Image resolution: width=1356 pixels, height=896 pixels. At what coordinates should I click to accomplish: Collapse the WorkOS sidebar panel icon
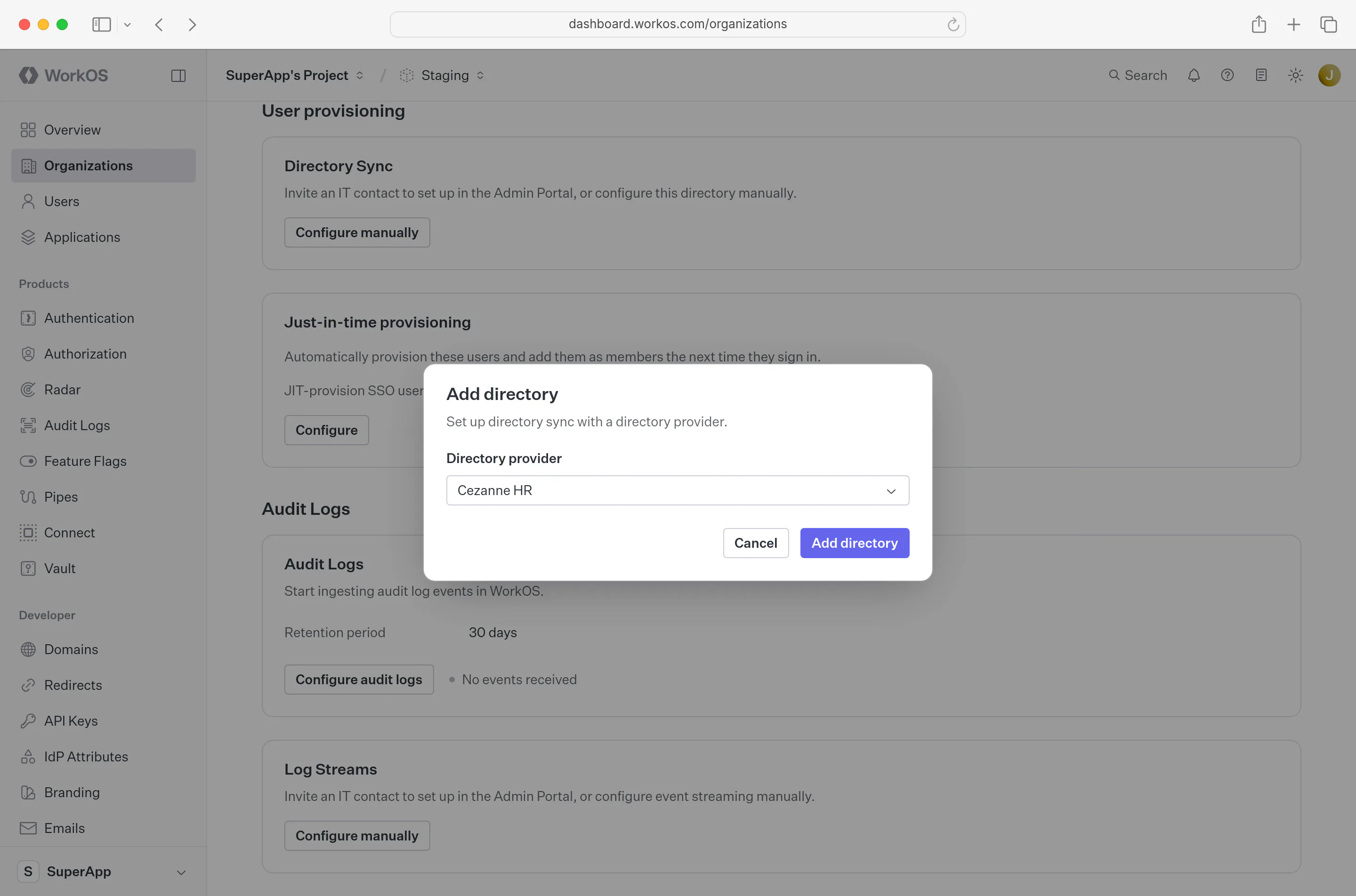coord(178,75)
